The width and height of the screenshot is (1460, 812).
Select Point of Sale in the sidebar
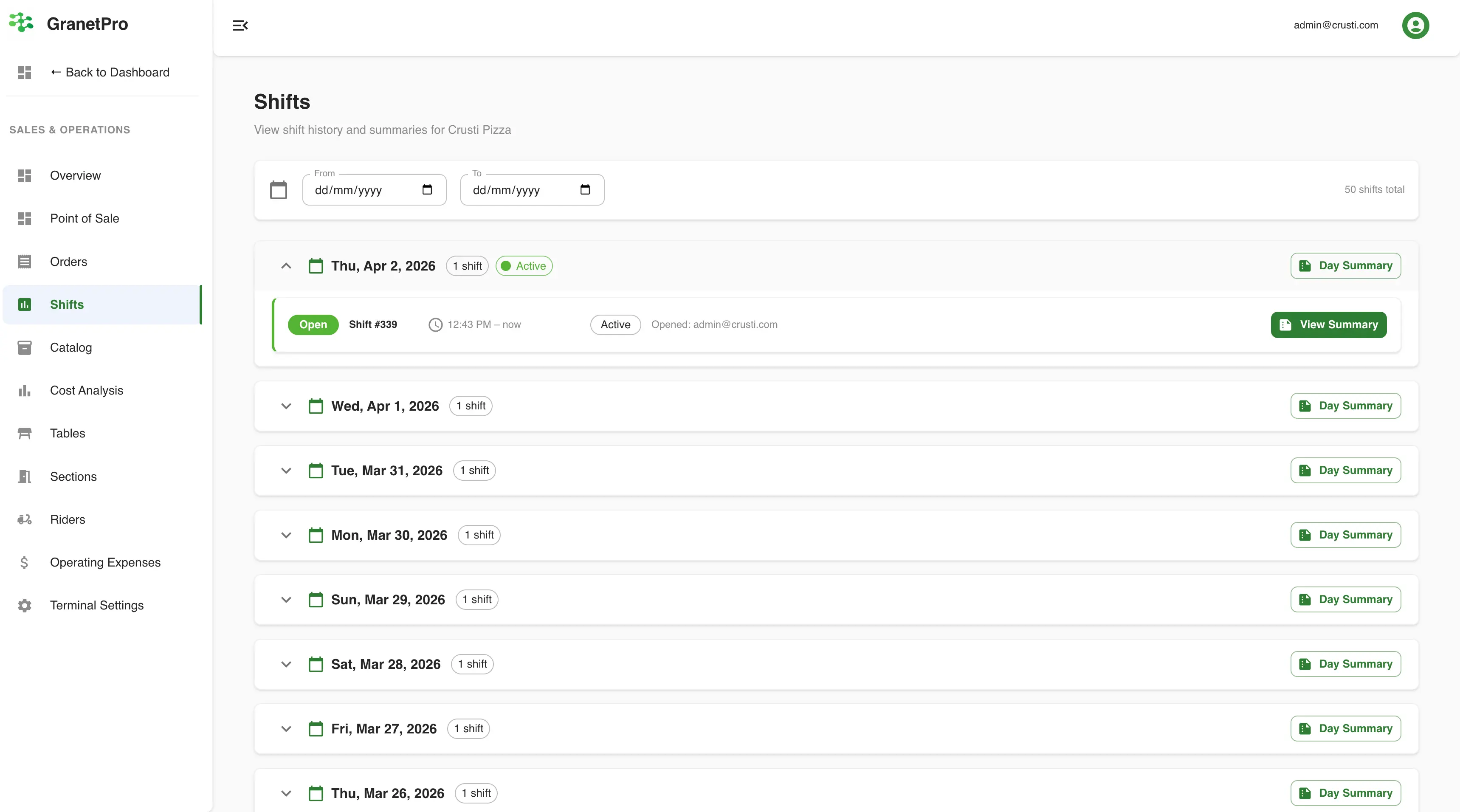[85, 218]
